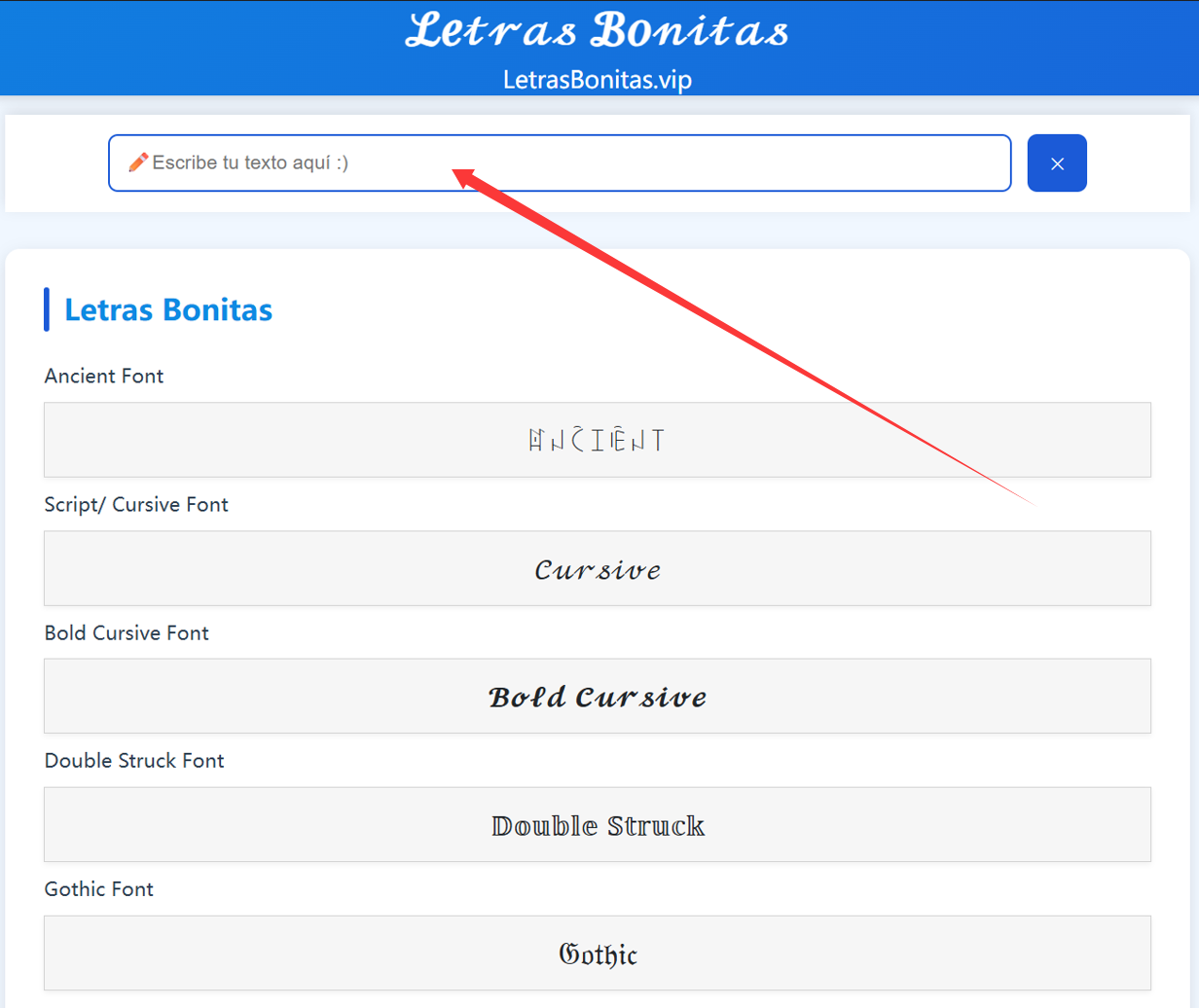Viewport: 1199px width, 1008px height.
Task: Select the 'Bold Cursive Font' label
Action: click(x=127, y=633)
